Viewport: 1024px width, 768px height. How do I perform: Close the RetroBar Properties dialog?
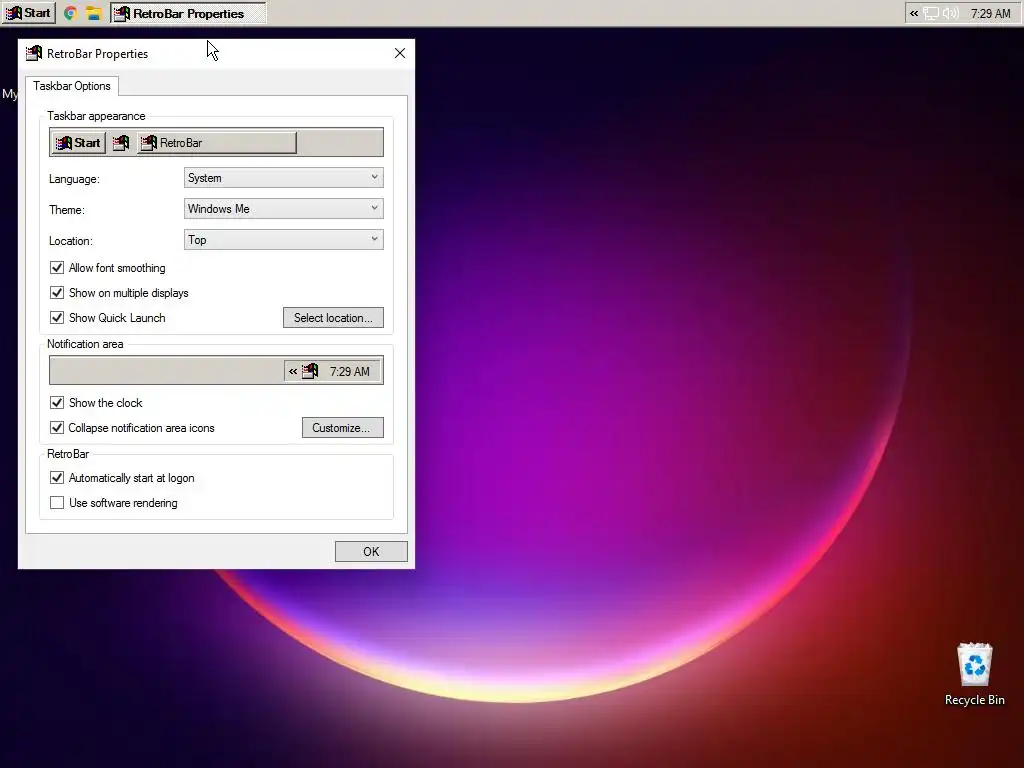[x=400, y=54]
